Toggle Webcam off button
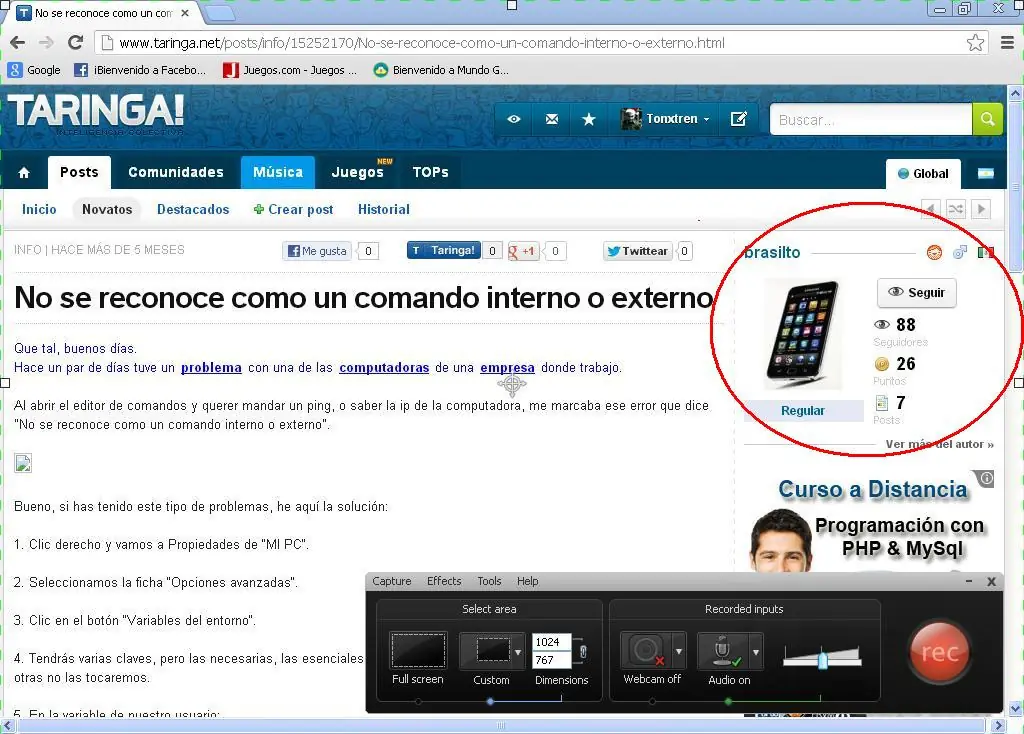The image size is (1024, 734). 645,650
